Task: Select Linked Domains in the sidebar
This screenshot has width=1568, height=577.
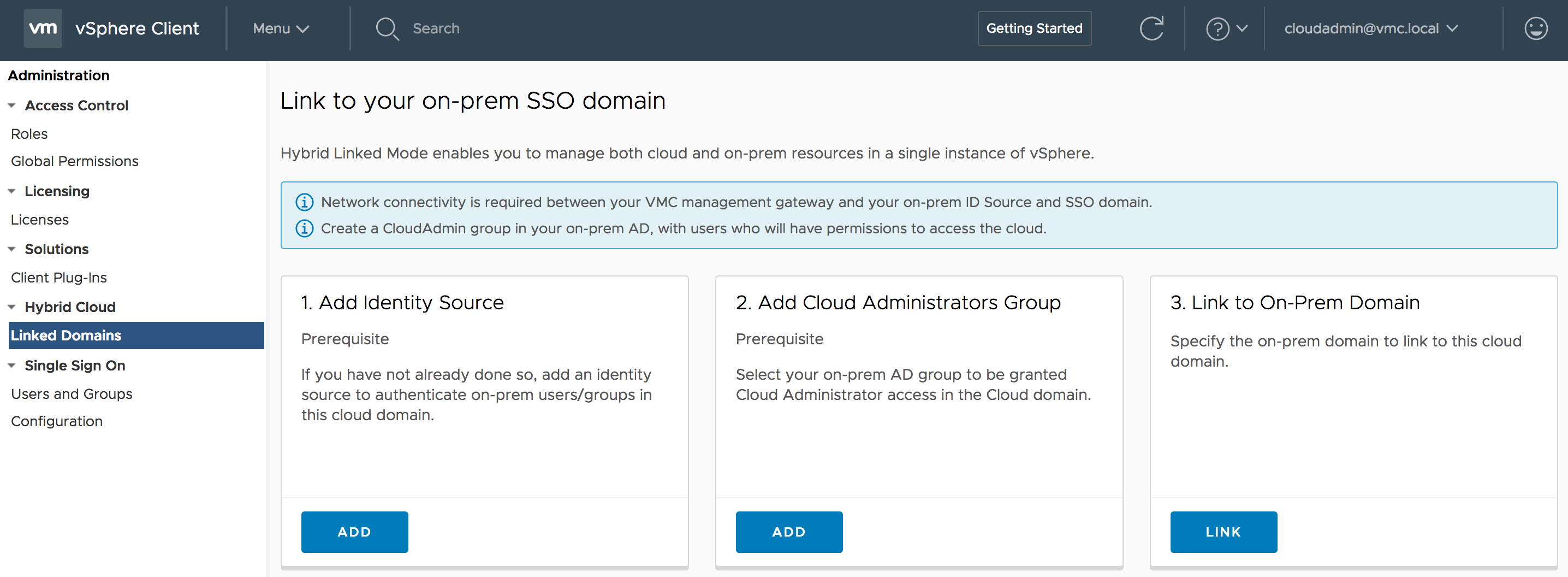Action: pos(136,335)
